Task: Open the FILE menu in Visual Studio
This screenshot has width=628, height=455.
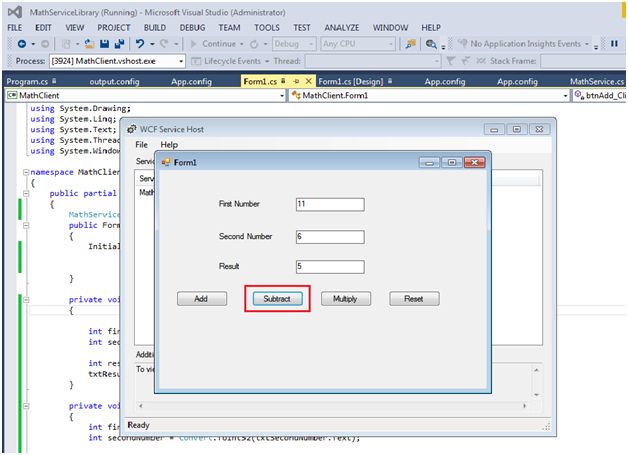Action: point(15,28)
